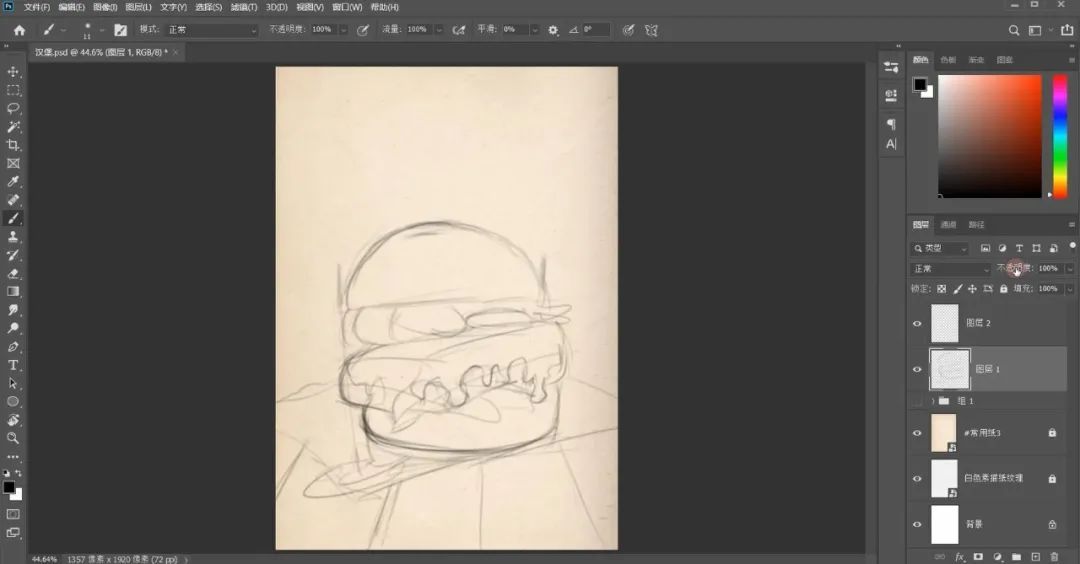Open brush smoothing options gear
The width and height of the screenshot is (1080, 564).
pyautogui.click(x=553, y=30)
